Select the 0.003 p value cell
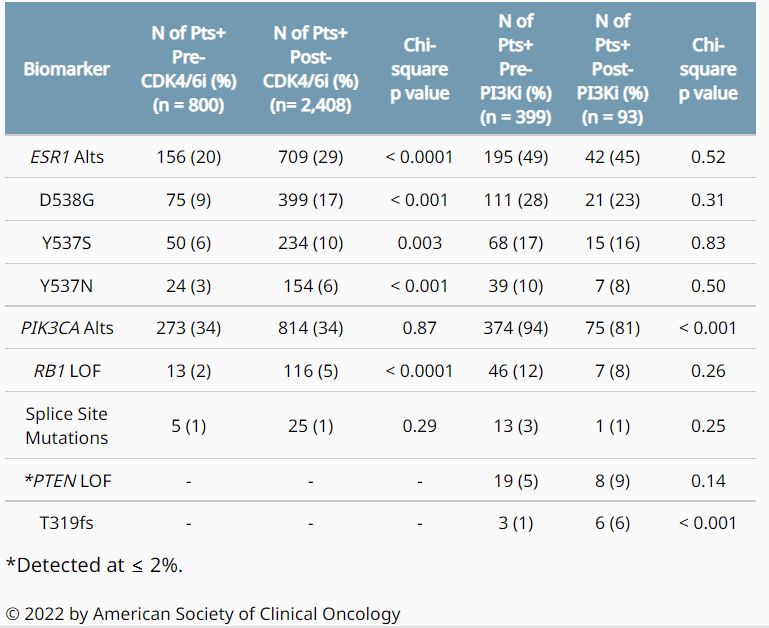769x628 pixels. pyautogui.click(x=421, y=243)
